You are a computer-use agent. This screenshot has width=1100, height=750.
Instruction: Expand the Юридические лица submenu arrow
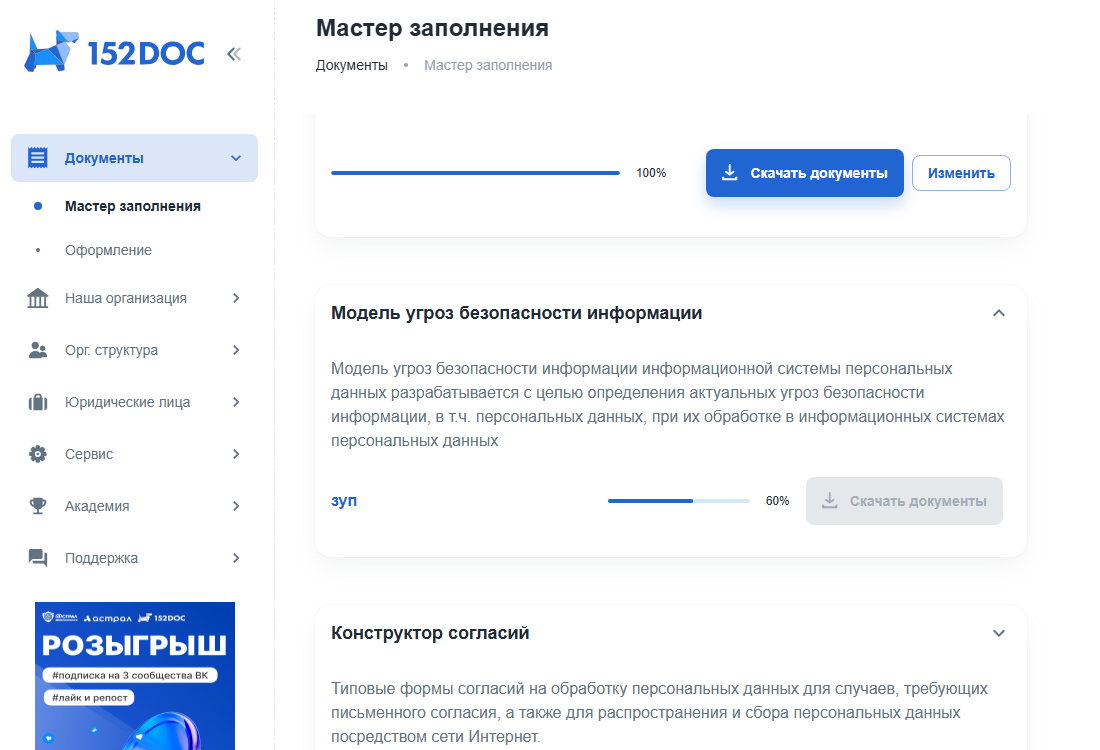point(236,402)
